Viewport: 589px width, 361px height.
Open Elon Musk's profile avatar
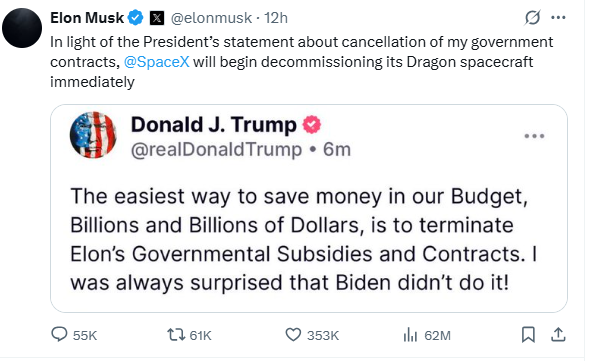22,28
